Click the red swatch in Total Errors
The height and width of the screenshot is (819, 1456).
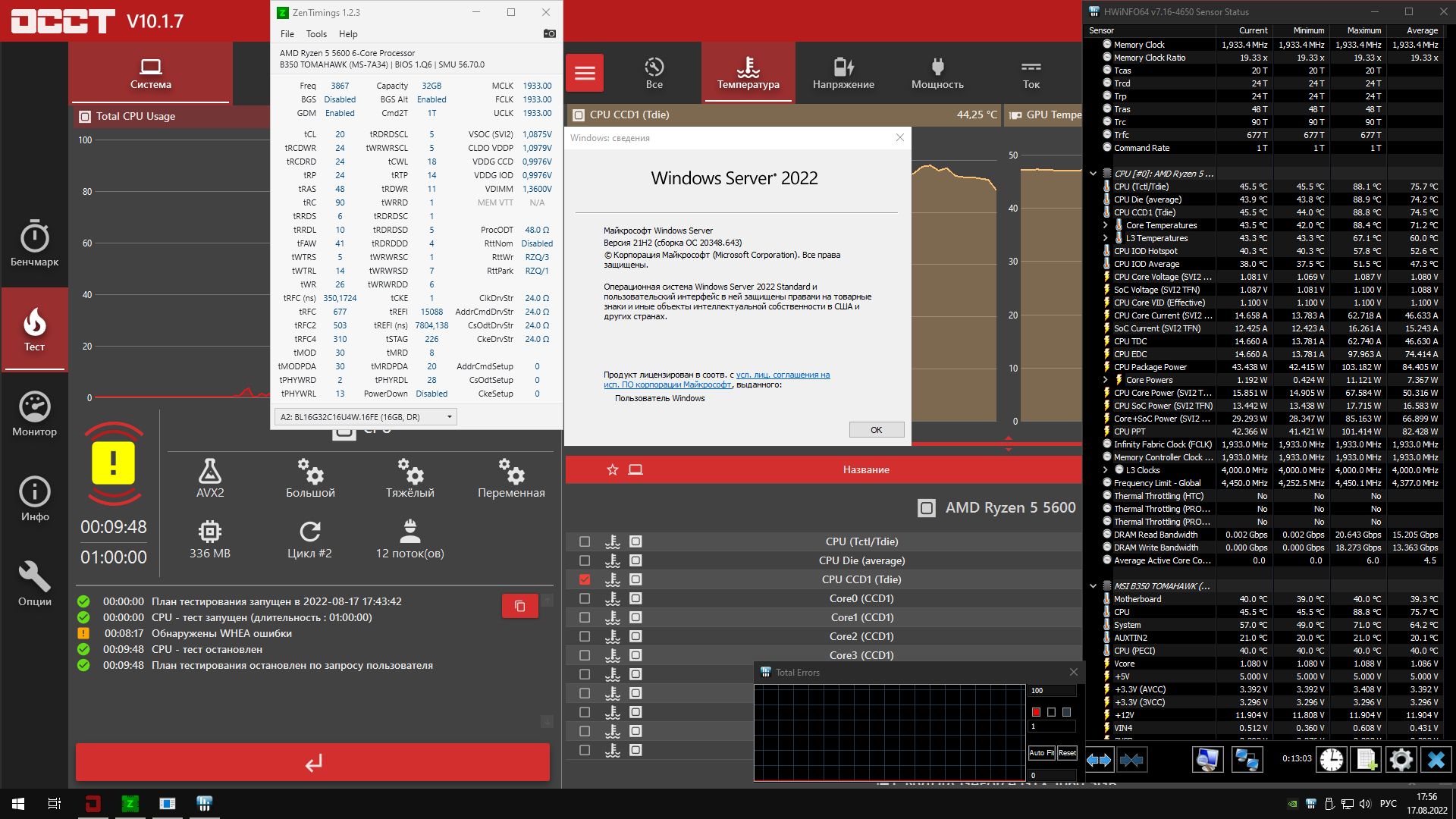tap(1036, 712)
